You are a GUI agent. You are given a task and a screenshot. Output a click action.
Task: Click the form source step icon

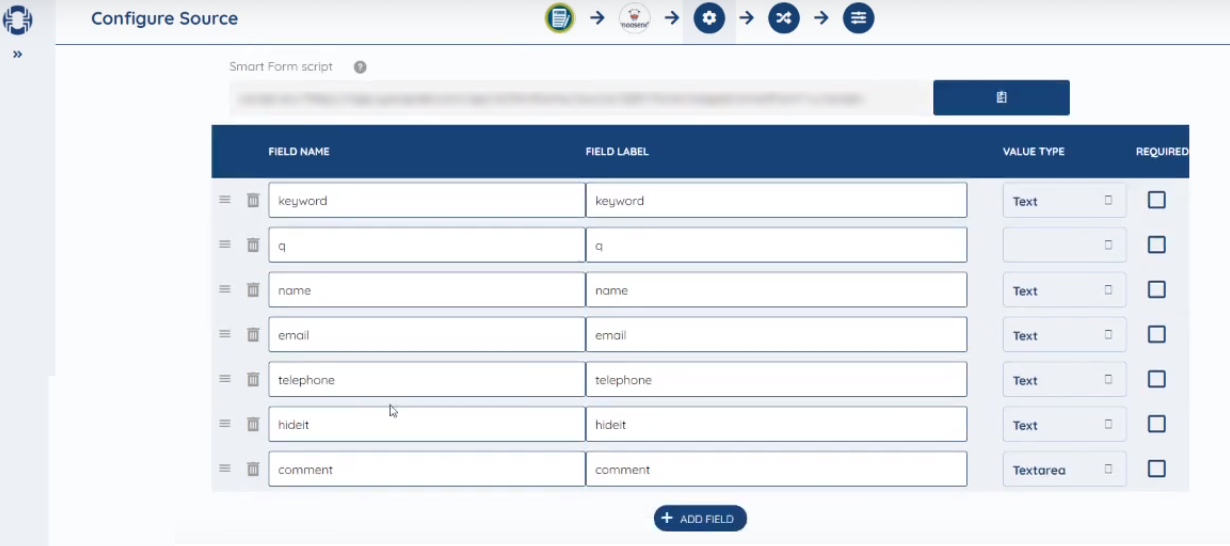coord(560,18)
